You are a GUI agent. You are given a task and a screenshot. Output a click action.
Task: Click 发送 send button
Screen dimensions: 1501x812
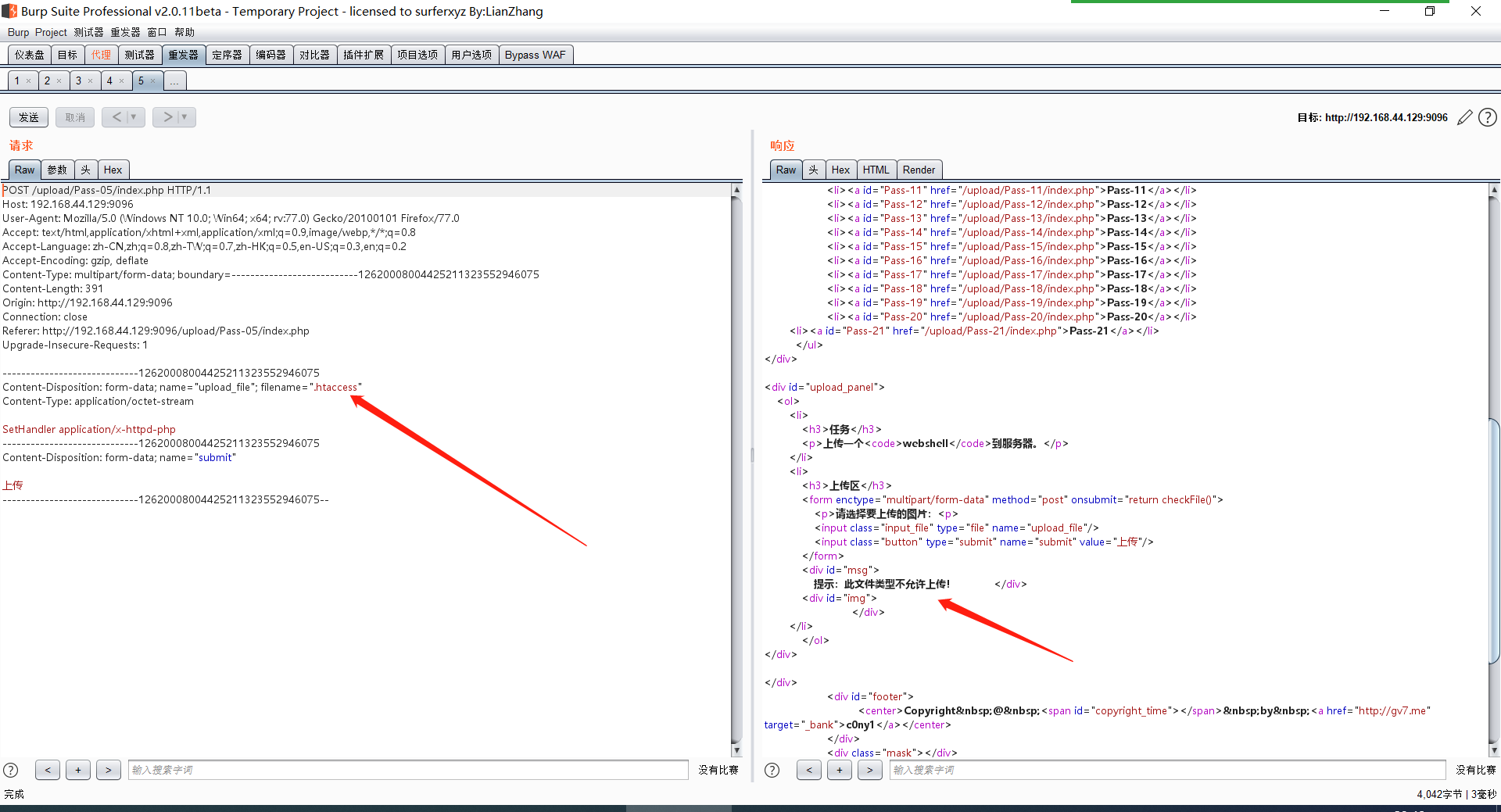coord(29,117)
